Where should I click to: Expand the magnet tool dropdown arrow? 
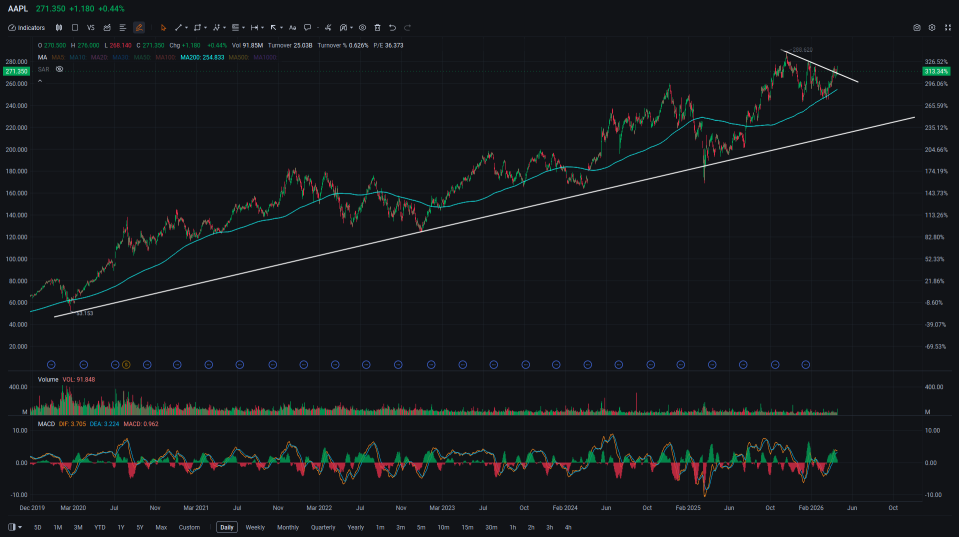[351, 28]
